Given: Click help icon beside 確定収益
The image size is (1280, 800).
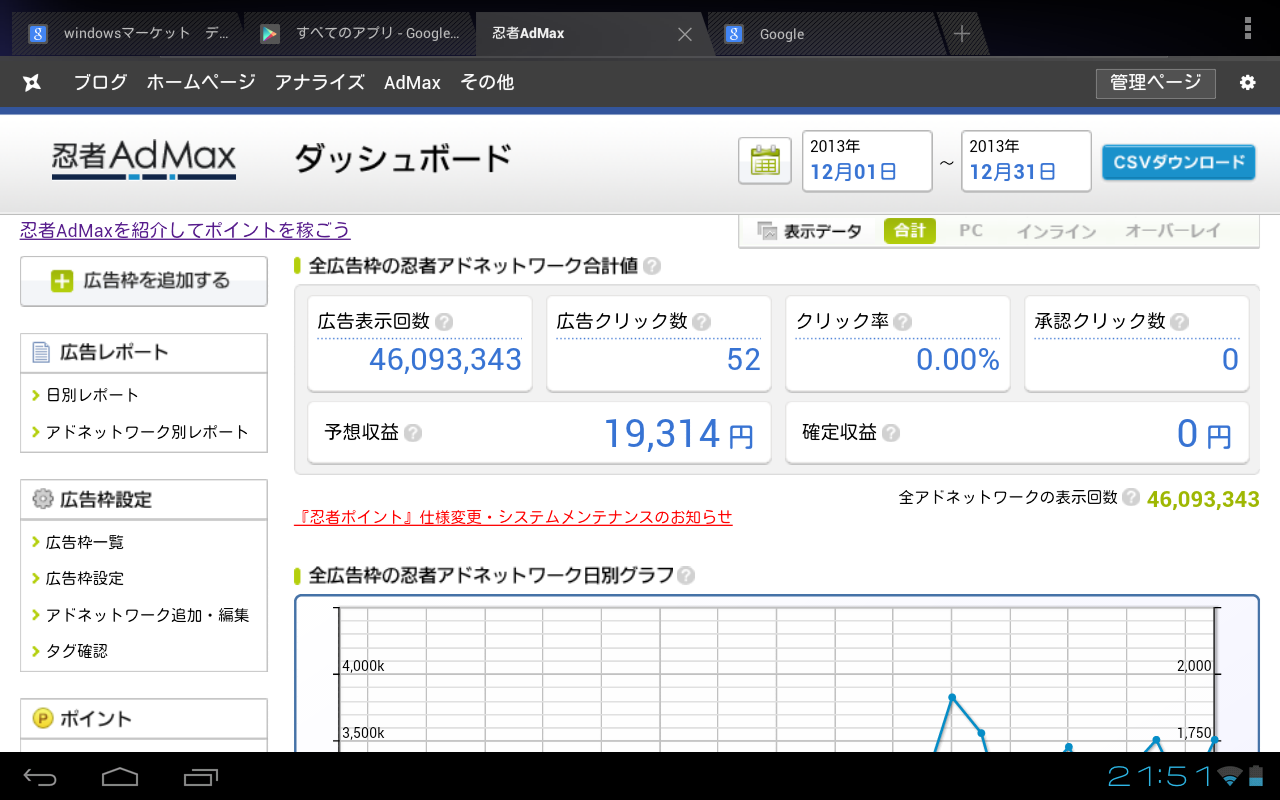Looking at the screenshot, I should pos(891,433).
